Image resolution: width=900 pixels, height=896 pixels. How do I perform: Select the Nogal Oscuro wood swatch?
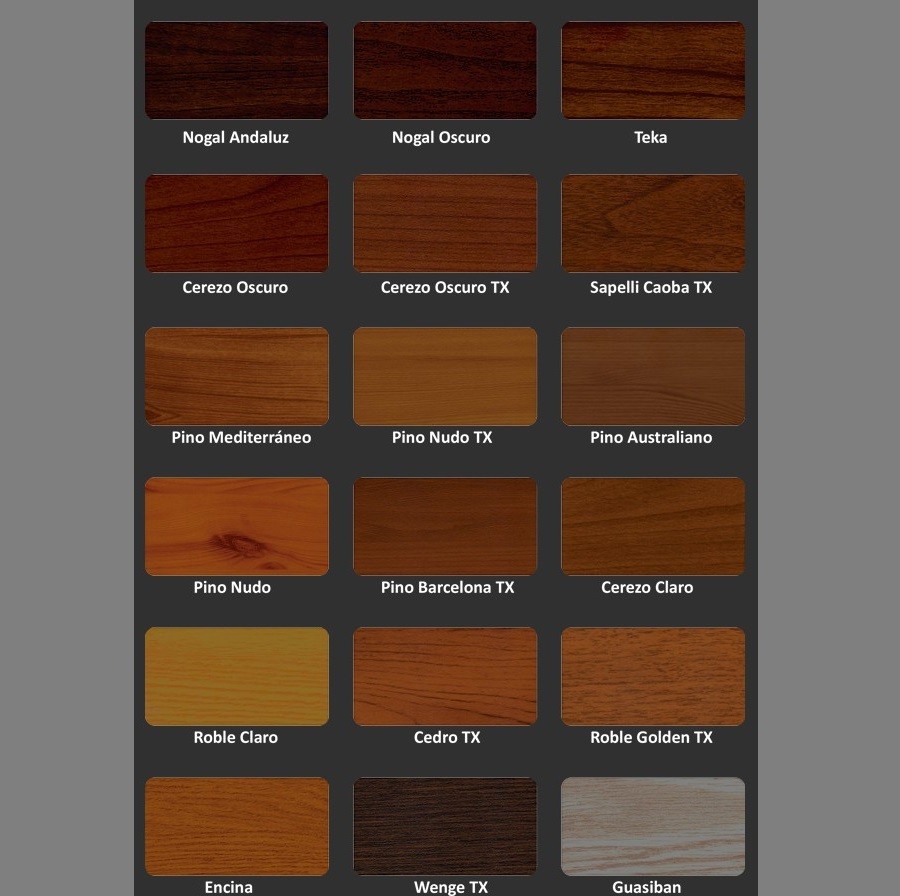click(445, 71)
